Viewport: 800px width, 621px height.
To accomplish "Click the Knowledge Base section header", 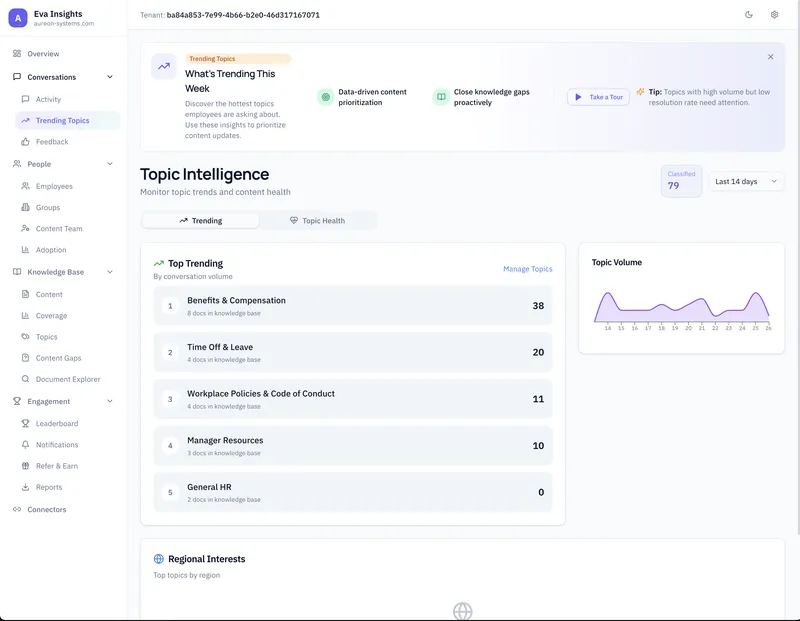I will point(63,272).
